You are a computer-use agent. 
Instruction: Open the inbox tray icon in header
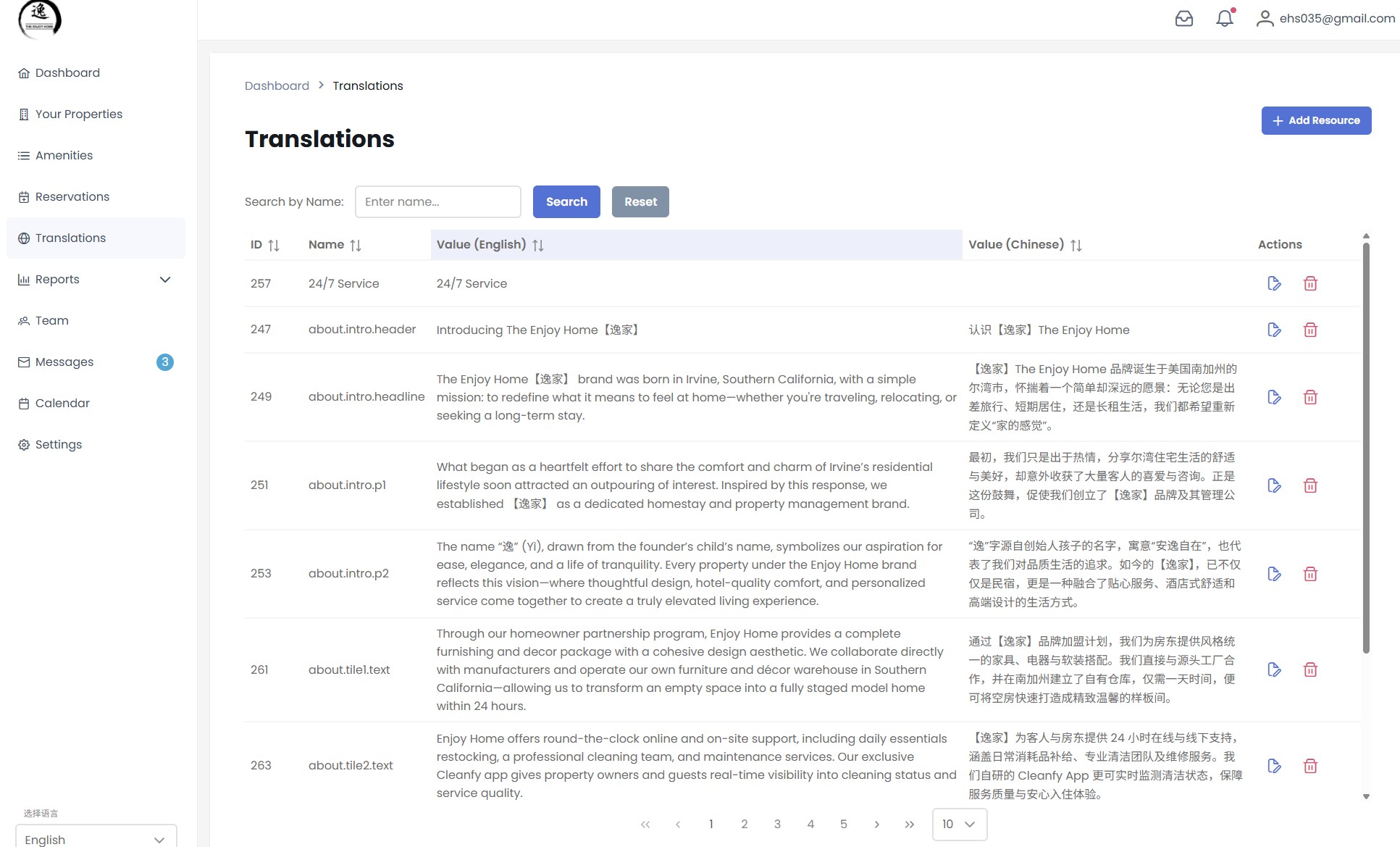(1183, 19)
